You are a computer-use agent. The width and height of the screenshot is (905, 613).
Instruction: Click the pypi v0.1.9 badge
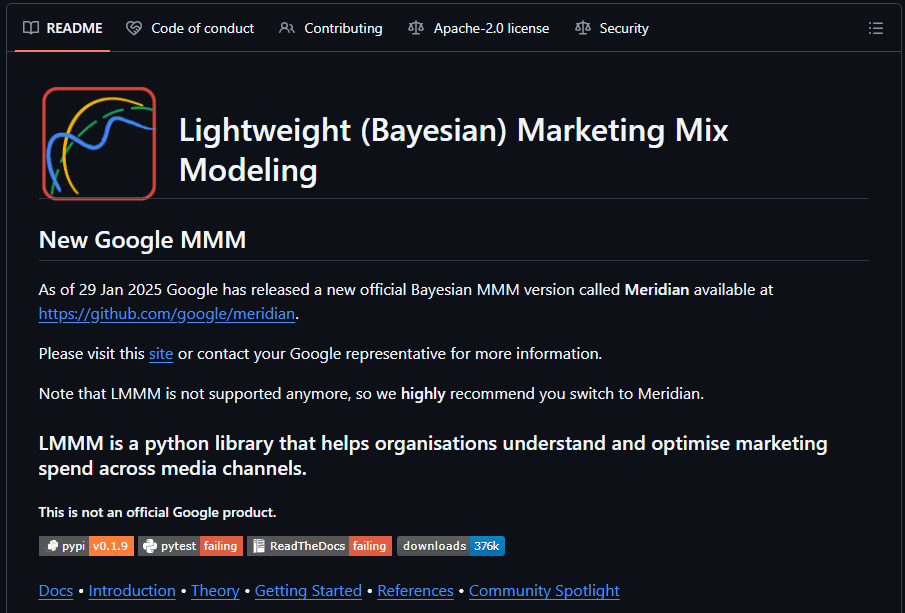point(87,546)
